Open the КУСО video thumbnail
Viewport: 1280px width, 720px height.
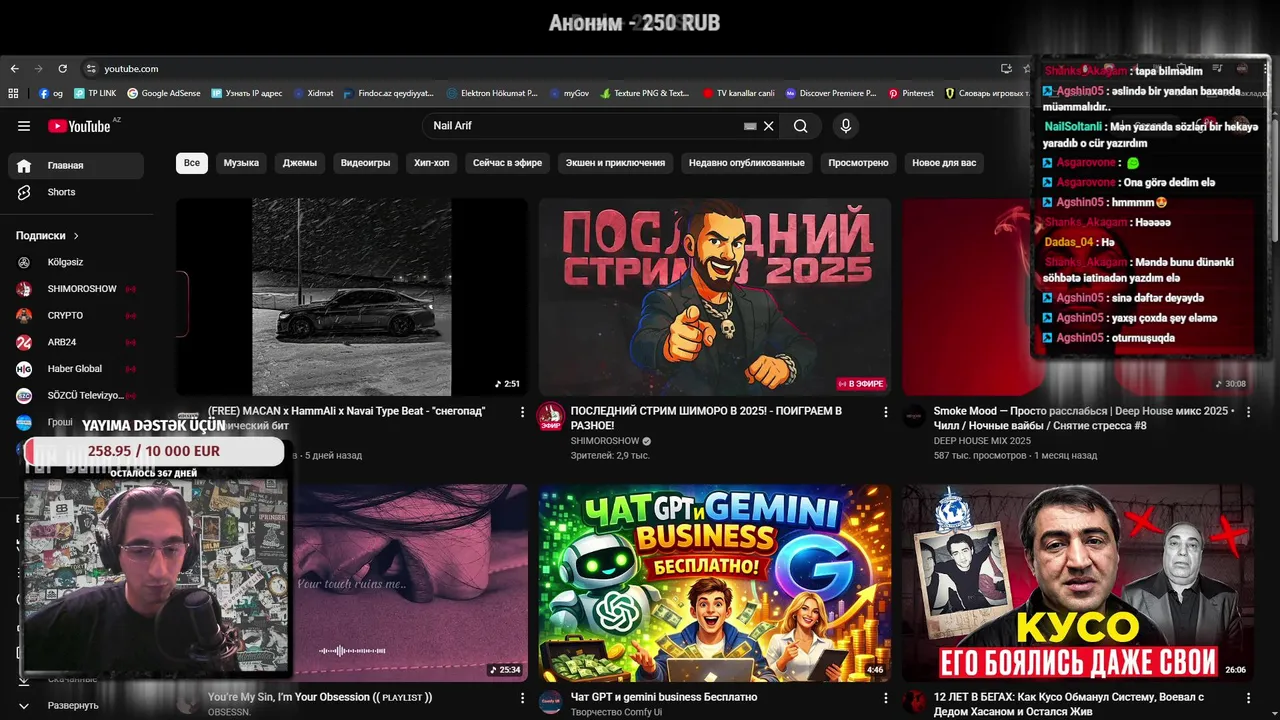point(1078,583)
